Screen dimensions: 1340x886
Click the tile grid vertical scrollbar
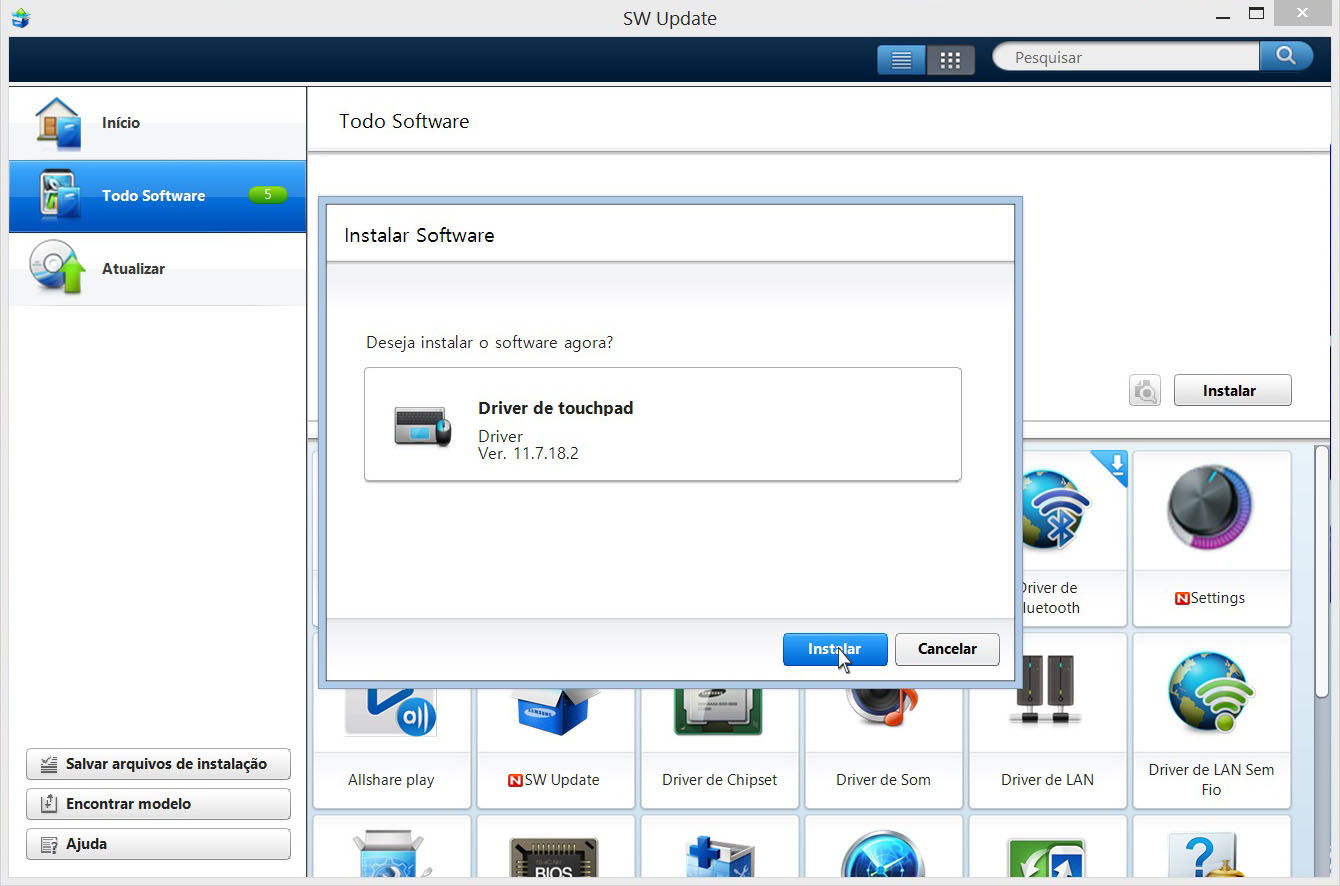tap(1321, 572)
